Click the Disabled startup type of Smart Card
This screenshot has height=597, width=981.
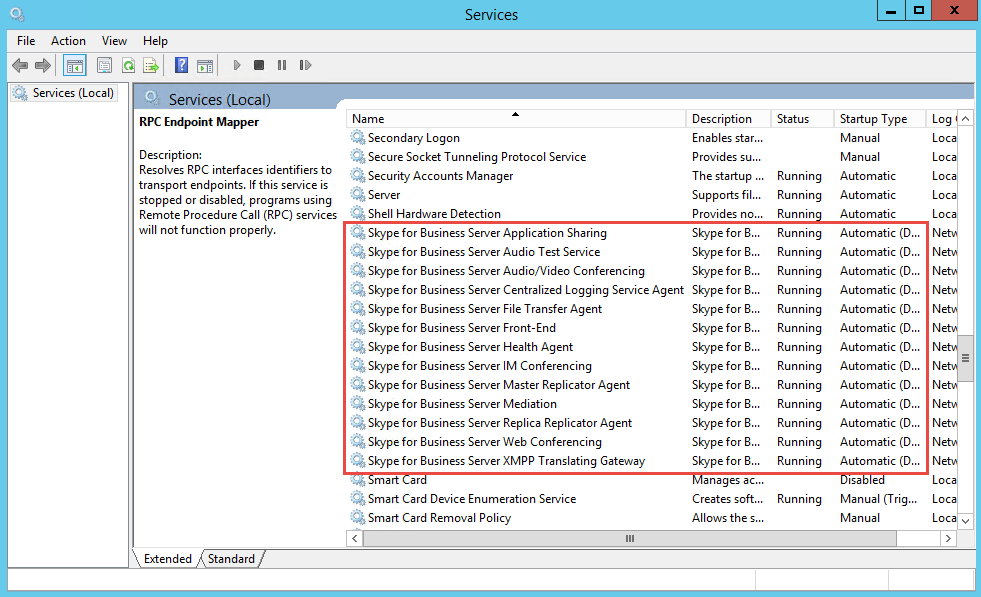click(862, 480)
